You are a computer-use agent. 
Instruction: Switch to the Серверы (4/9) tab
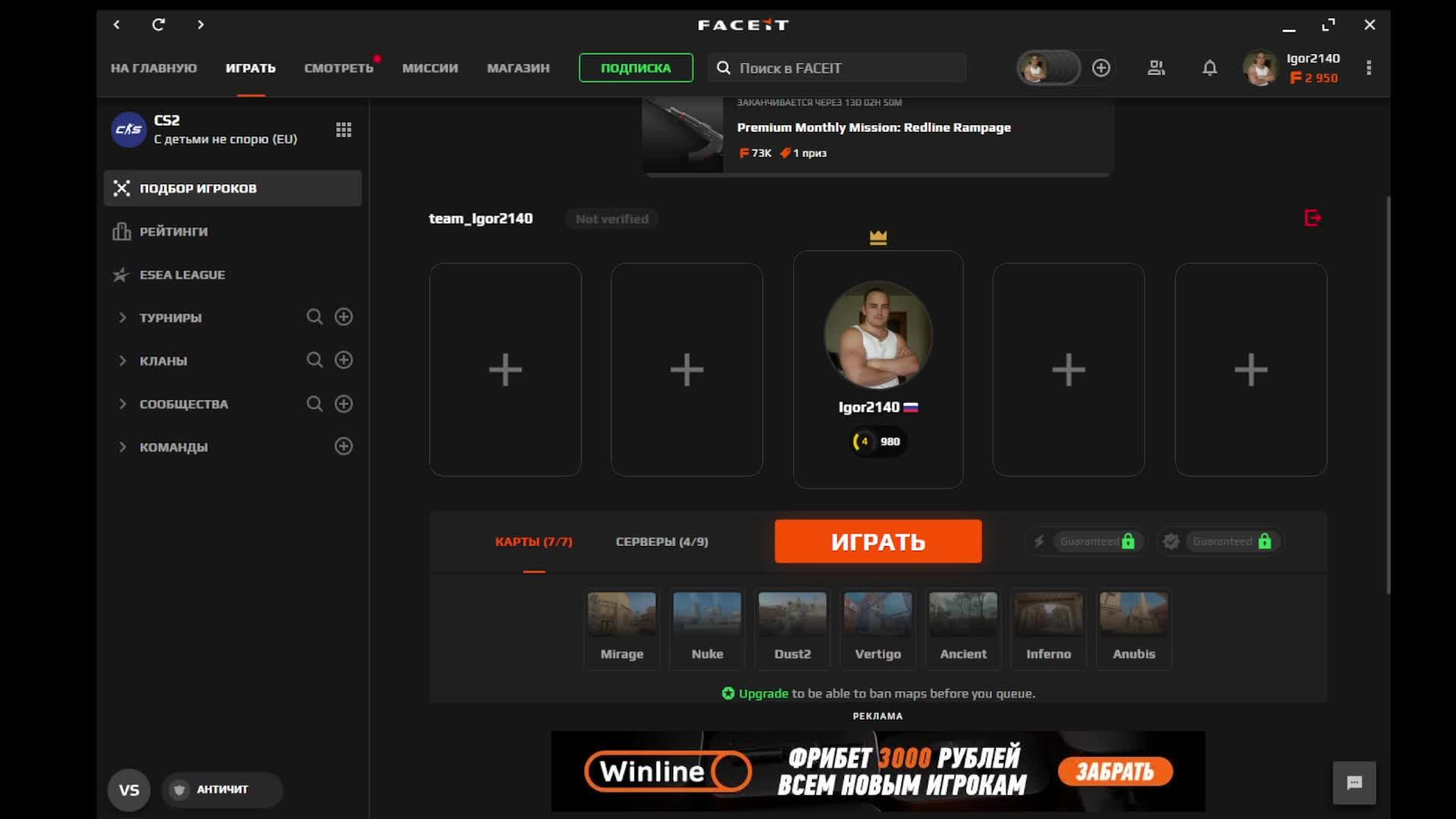(x=661, y=541)
